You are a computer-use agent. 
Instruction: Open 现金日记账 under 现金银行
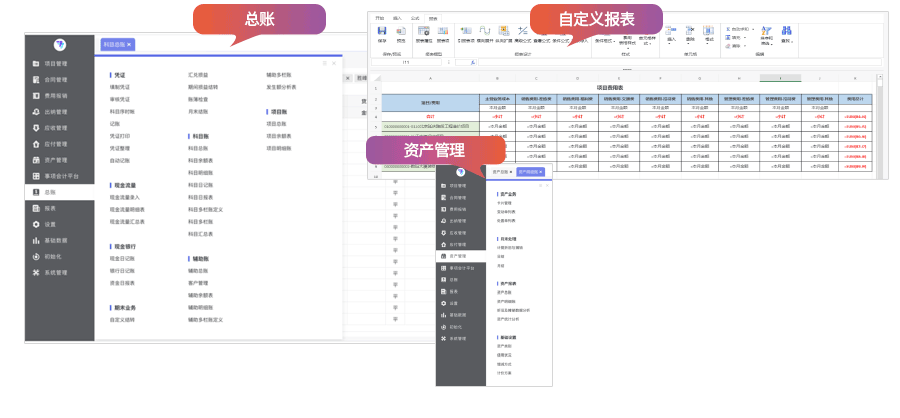tap(122, 259)
